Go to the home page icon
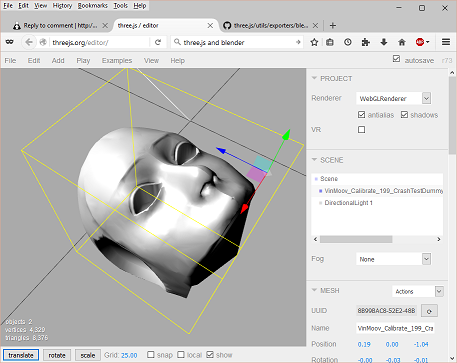This screenshot has width=457, height=363. tap(402, 42)
